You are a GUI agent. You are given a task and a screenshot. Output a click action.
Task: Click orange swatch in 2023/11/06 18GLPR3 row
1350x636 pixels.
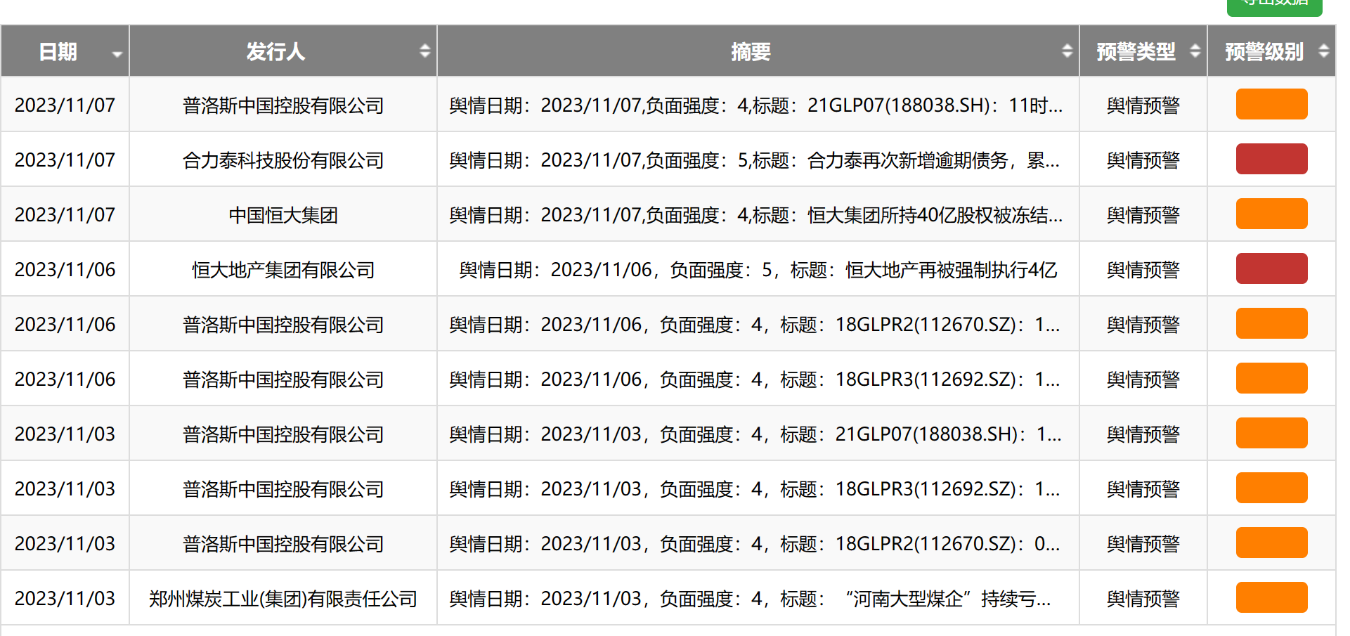pos(1271,379)
